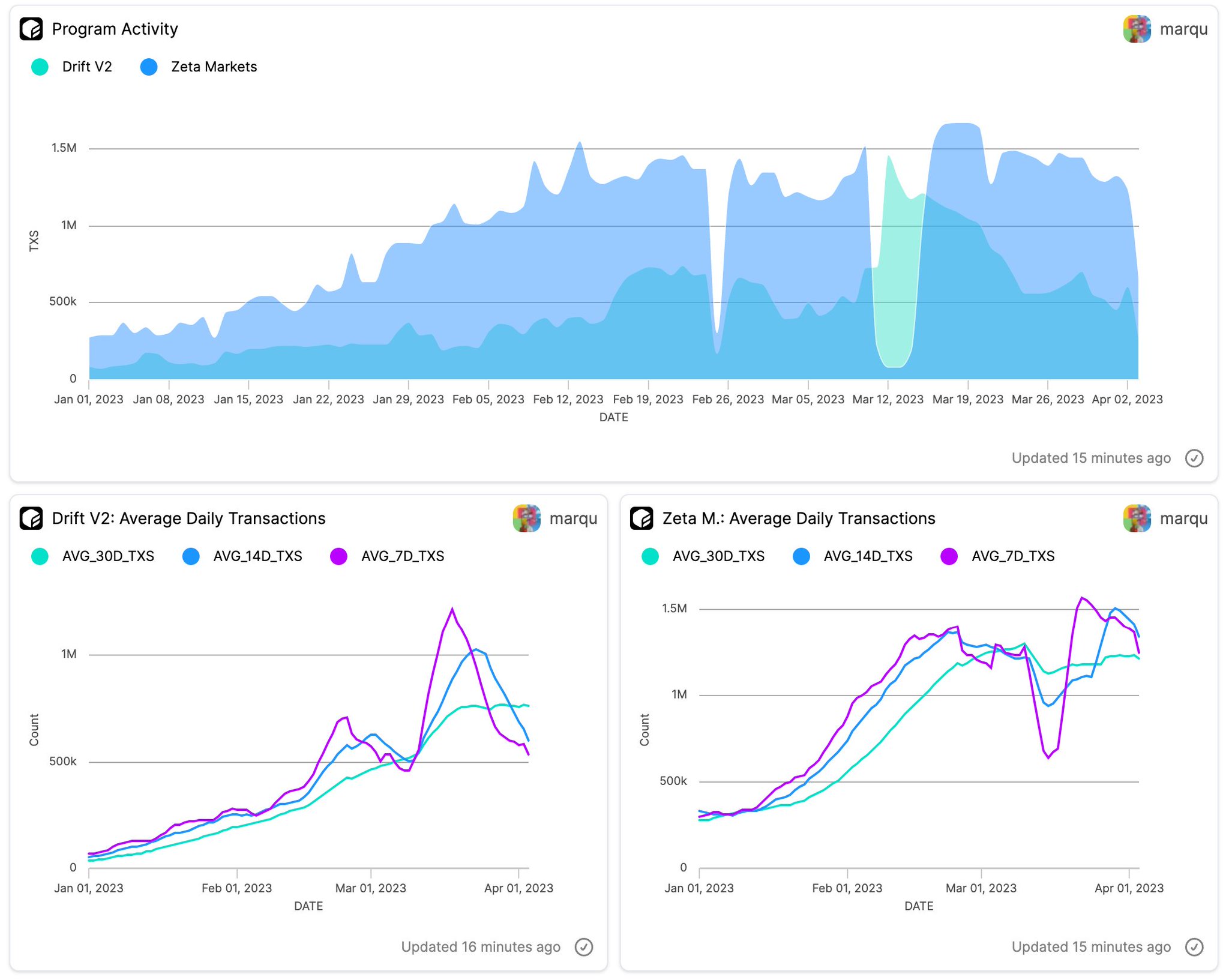Click the purple 7D peak in Drift V2 chart
1229x980 pixels.
pyautogui.click(x=452, y=609)
